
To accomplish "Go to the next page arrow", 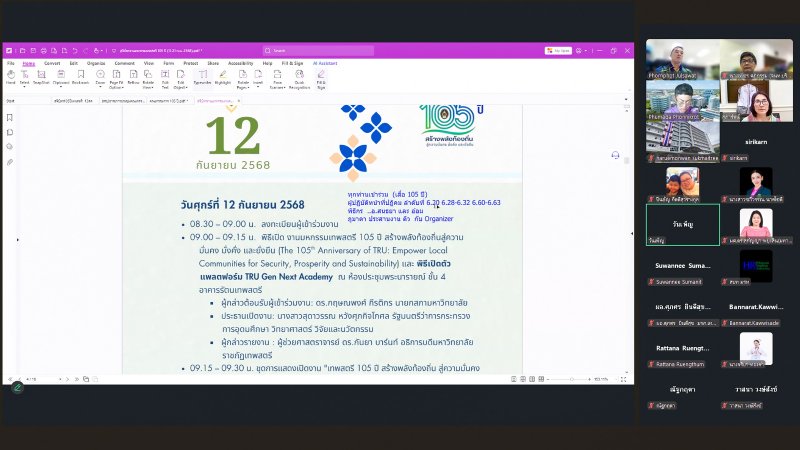I will (67, 379).
